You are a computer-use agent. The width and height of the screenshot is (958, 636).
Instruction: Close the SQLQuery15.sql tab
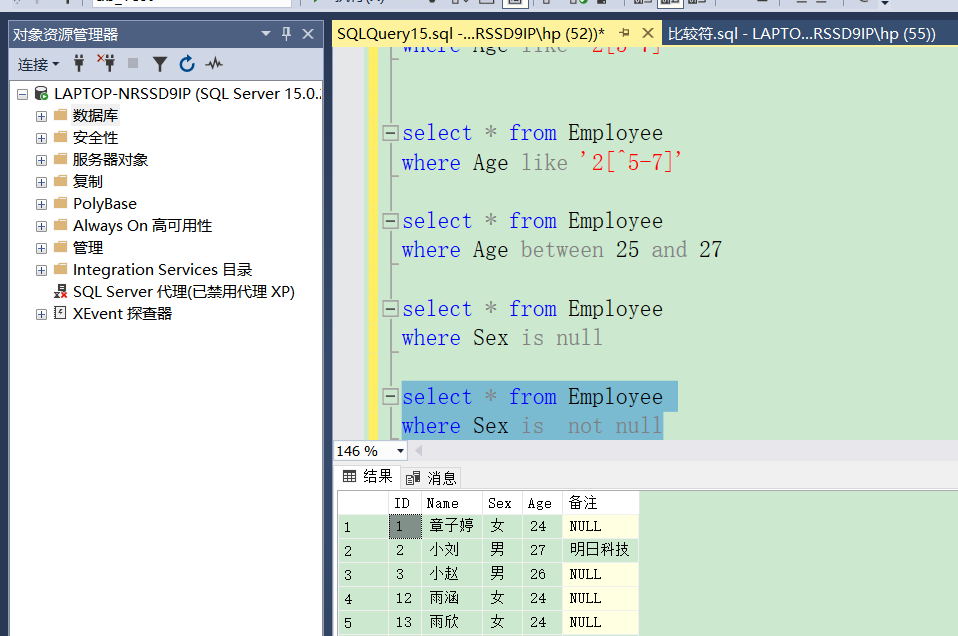(648, 33)
